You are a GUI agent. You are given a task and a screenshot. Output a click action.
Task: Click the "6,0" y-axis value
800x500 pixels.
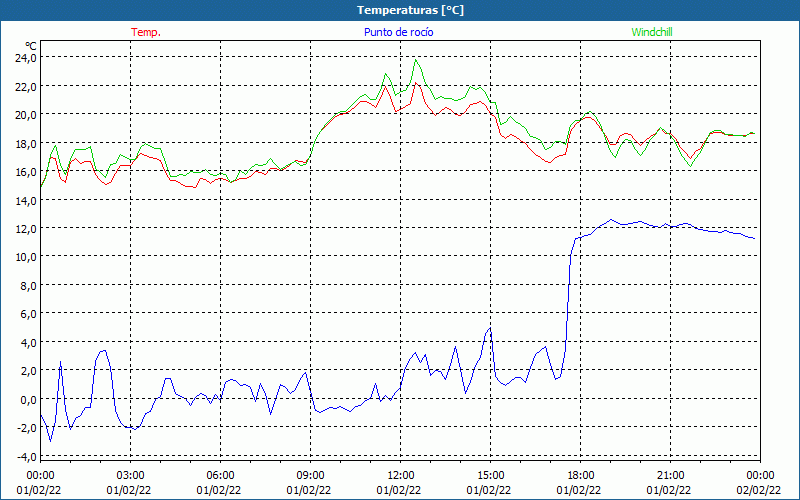point(28,314)
